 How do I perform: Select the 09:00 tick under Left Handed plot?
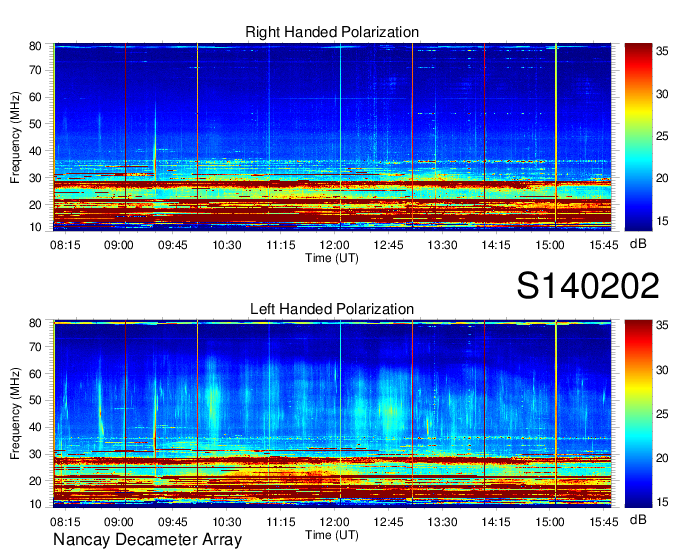click(x=119, y=522)
